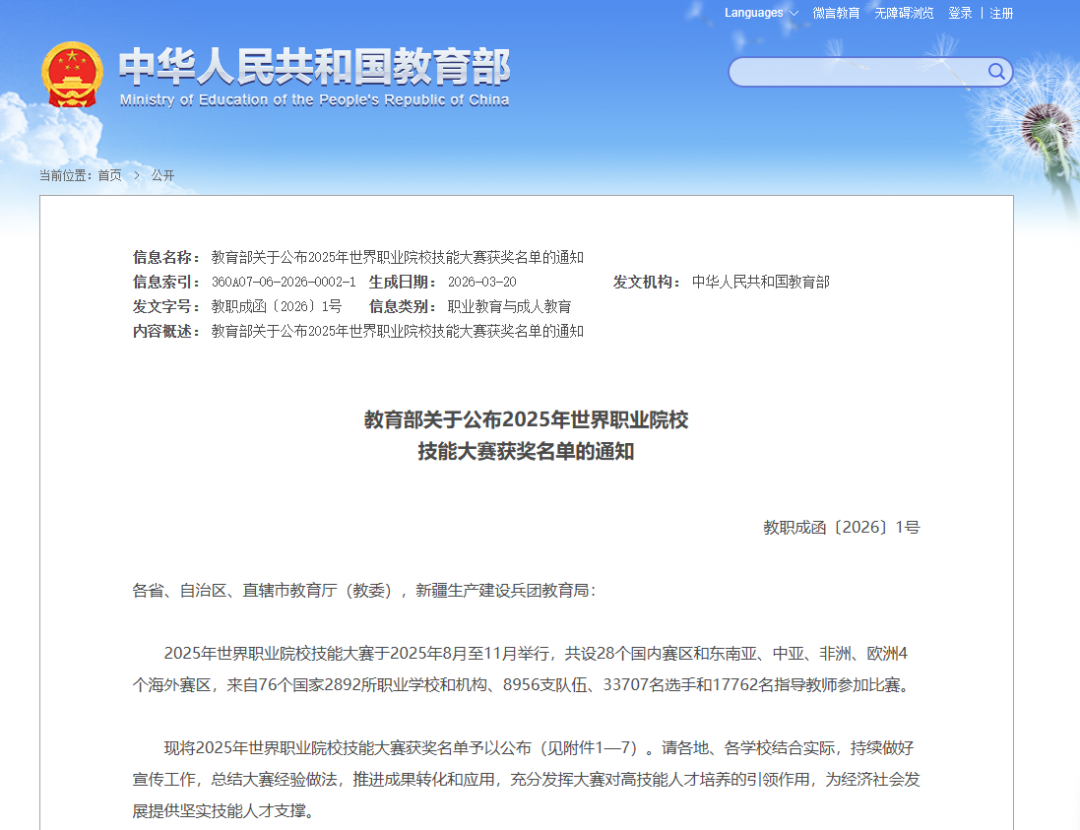
Task: Click the 发文机构 issuing agency value
Action: point(760,282)
